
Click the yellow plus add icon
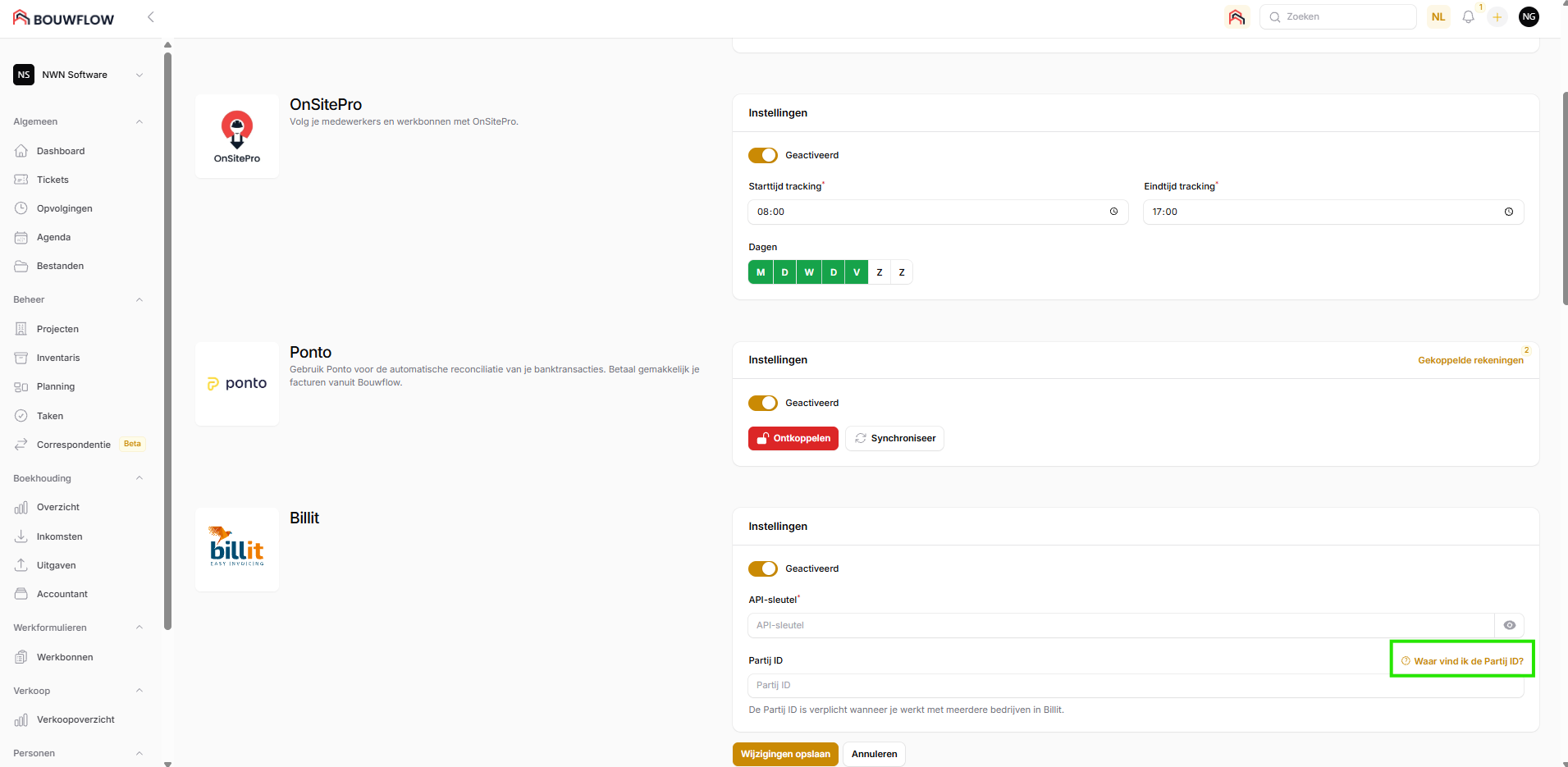pos(1497,17)
